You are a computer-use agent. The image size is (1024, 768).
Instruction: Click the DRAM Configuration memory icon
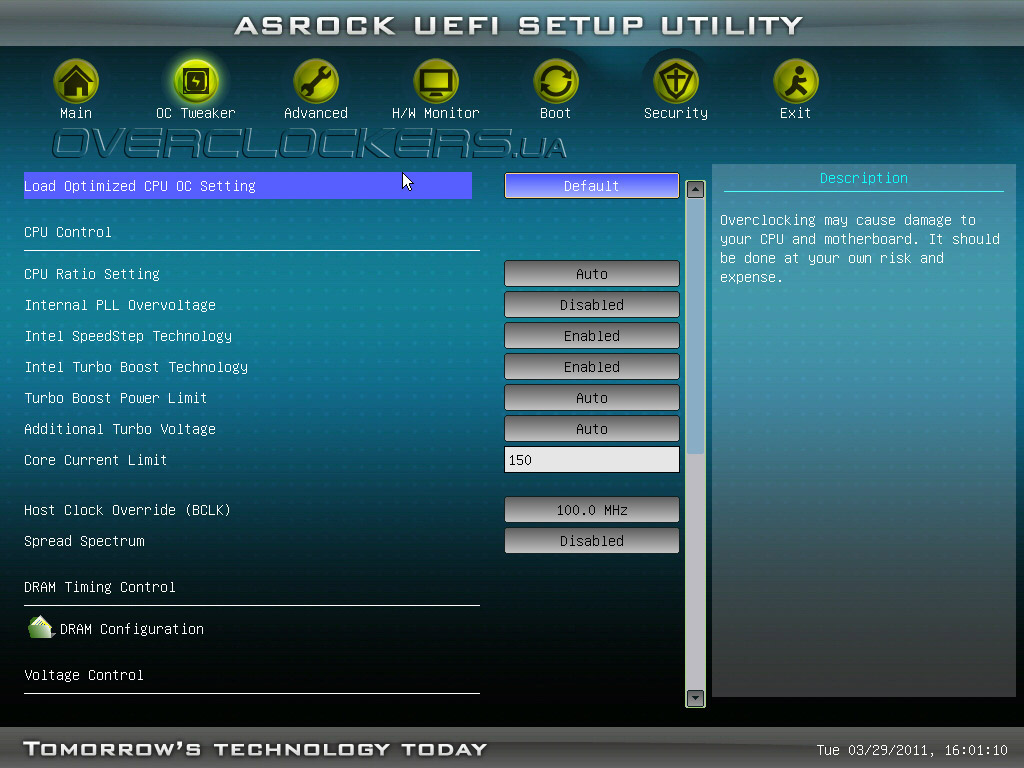click(x=40, y=628)
